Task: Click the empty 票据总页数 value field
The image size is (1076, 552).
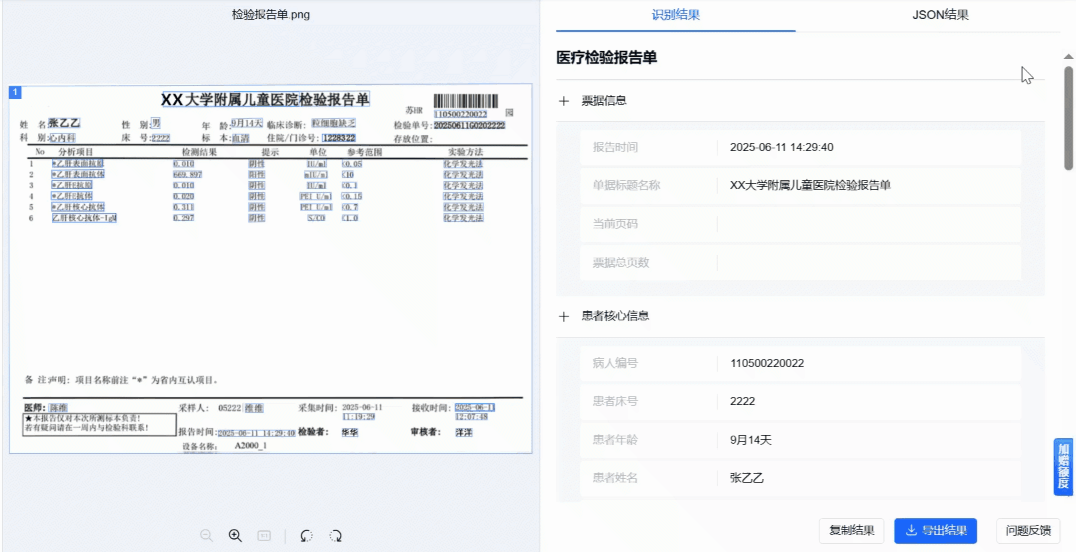Action: tap(869, 262)
